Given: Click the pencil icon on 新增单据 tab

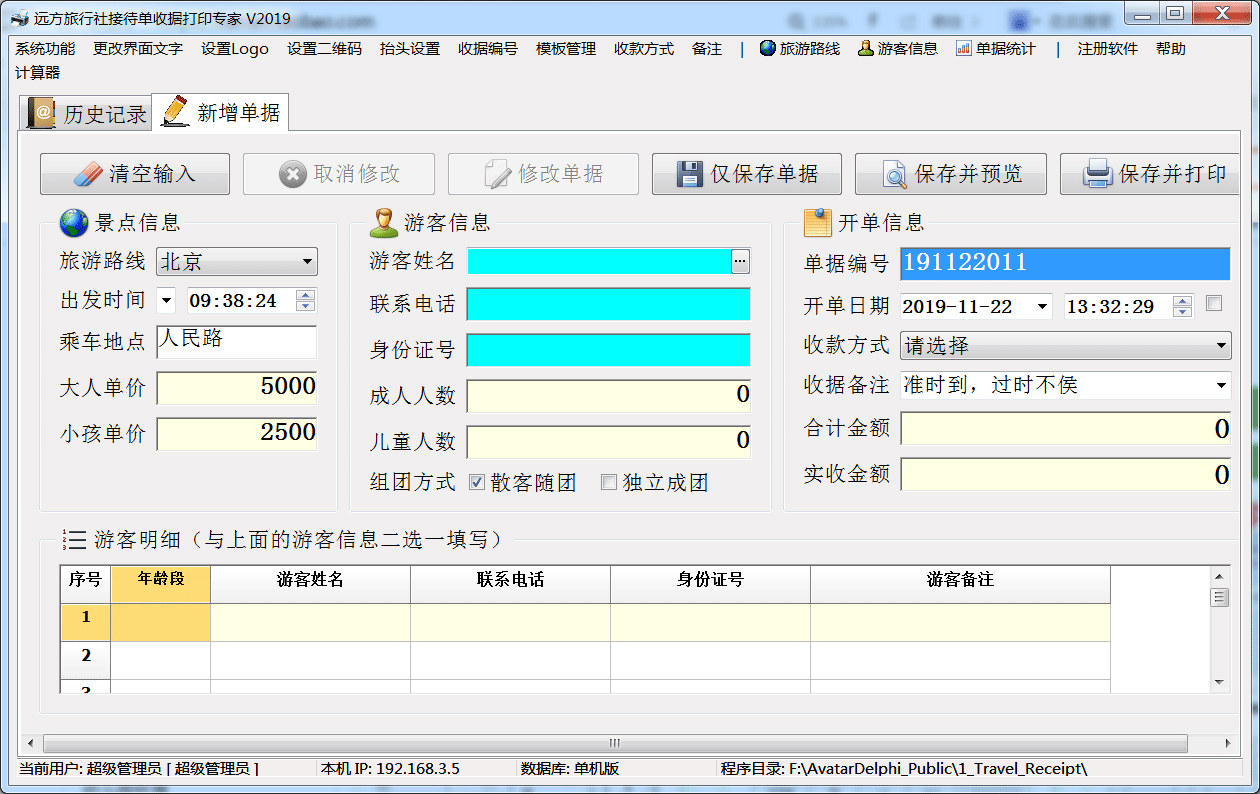Looking at the screenshot, I should pos(175,110).
